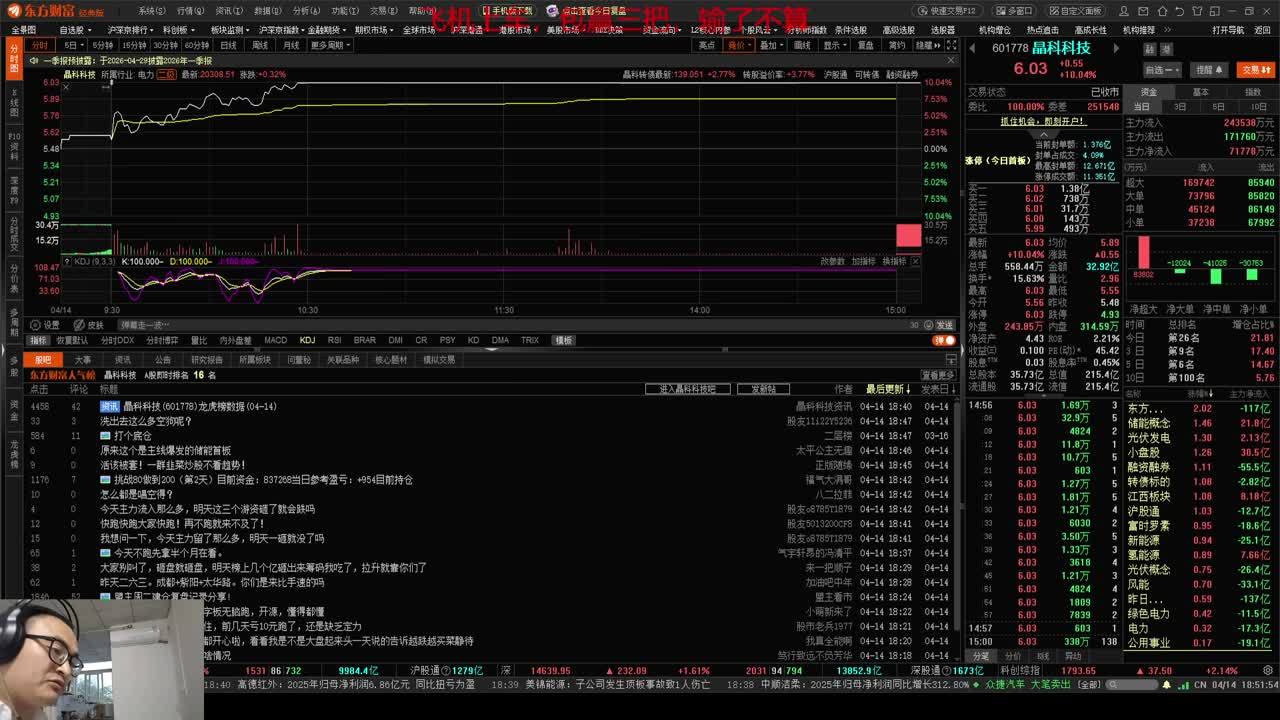Viewport: 1280px width, 720px height.
Task: Click the red volume bar swatch
Action: [x=908, y=235]
